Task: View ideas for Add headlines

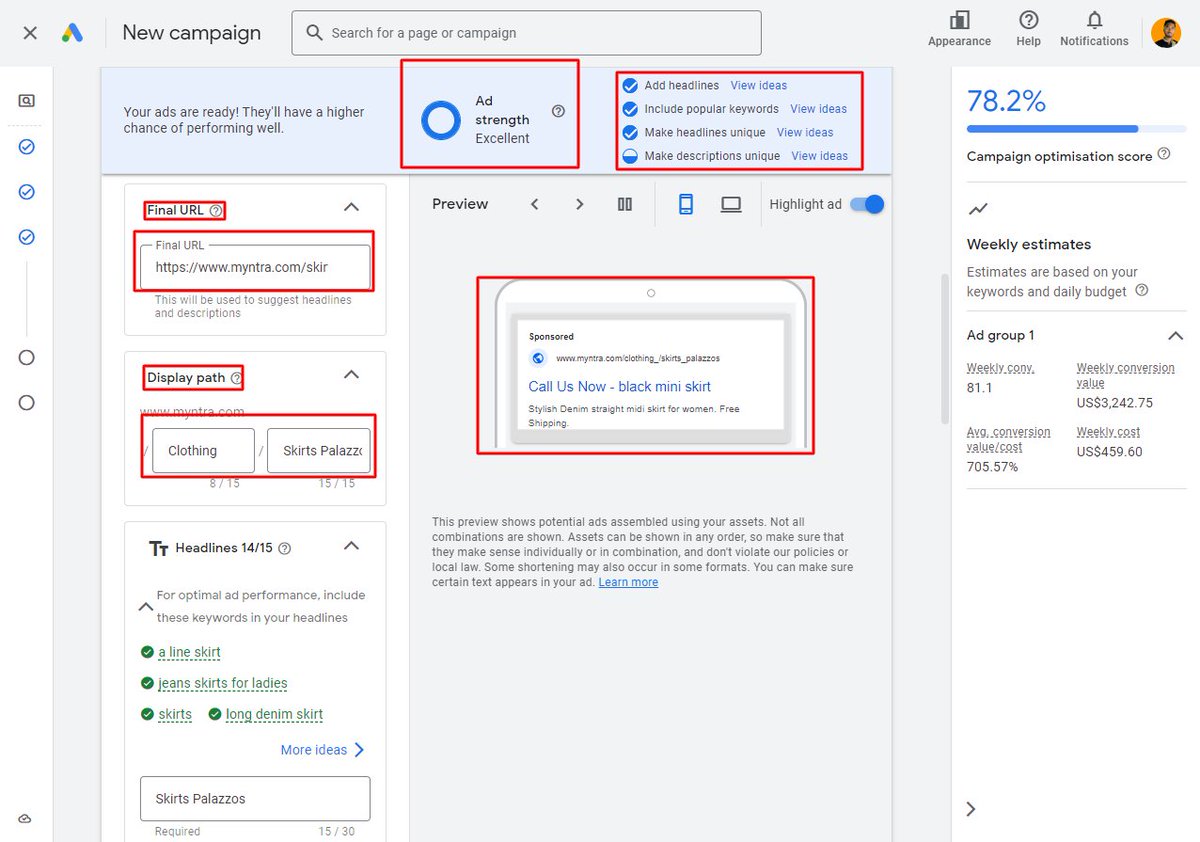Action: pos(759,85)
